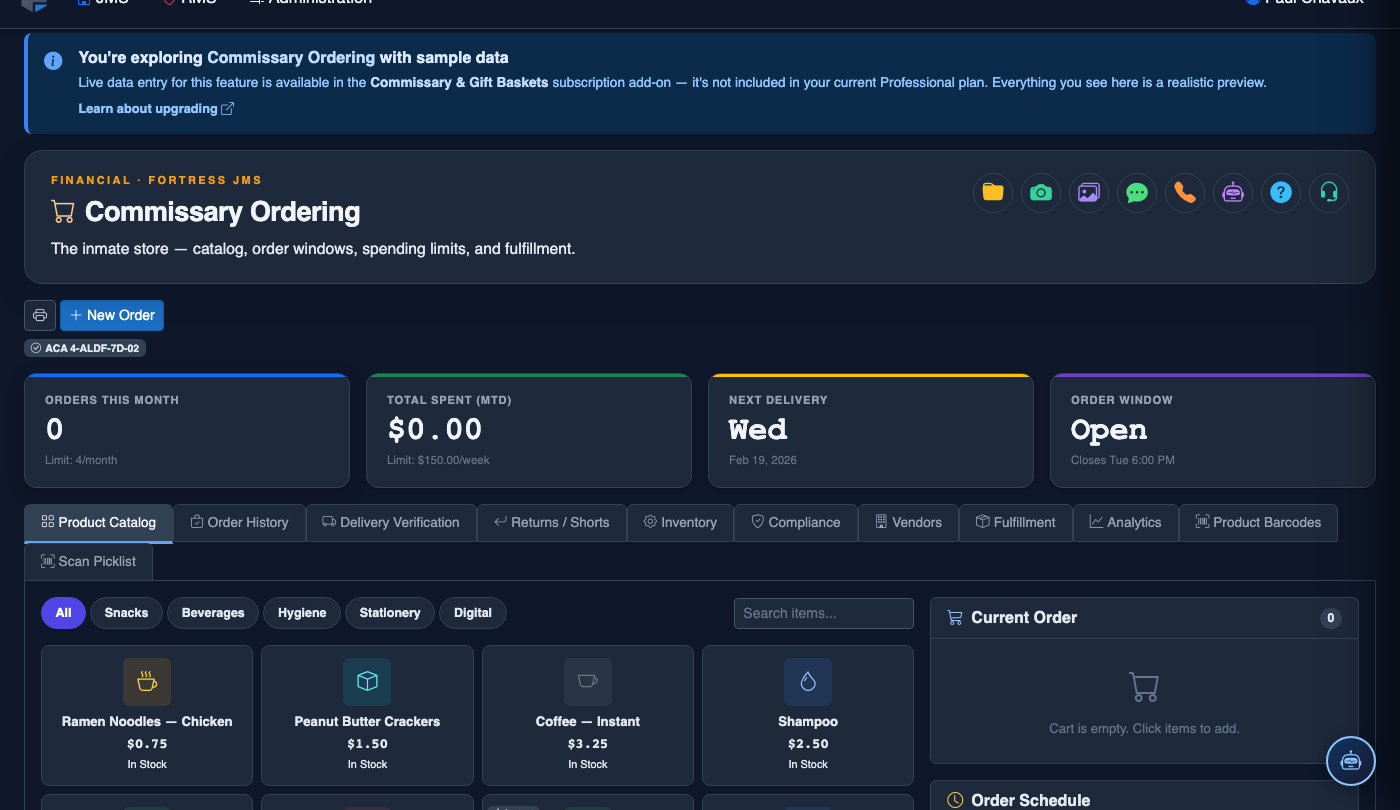Select the Digital category filter
The image size is (1400, 810).
pos(473,613)
